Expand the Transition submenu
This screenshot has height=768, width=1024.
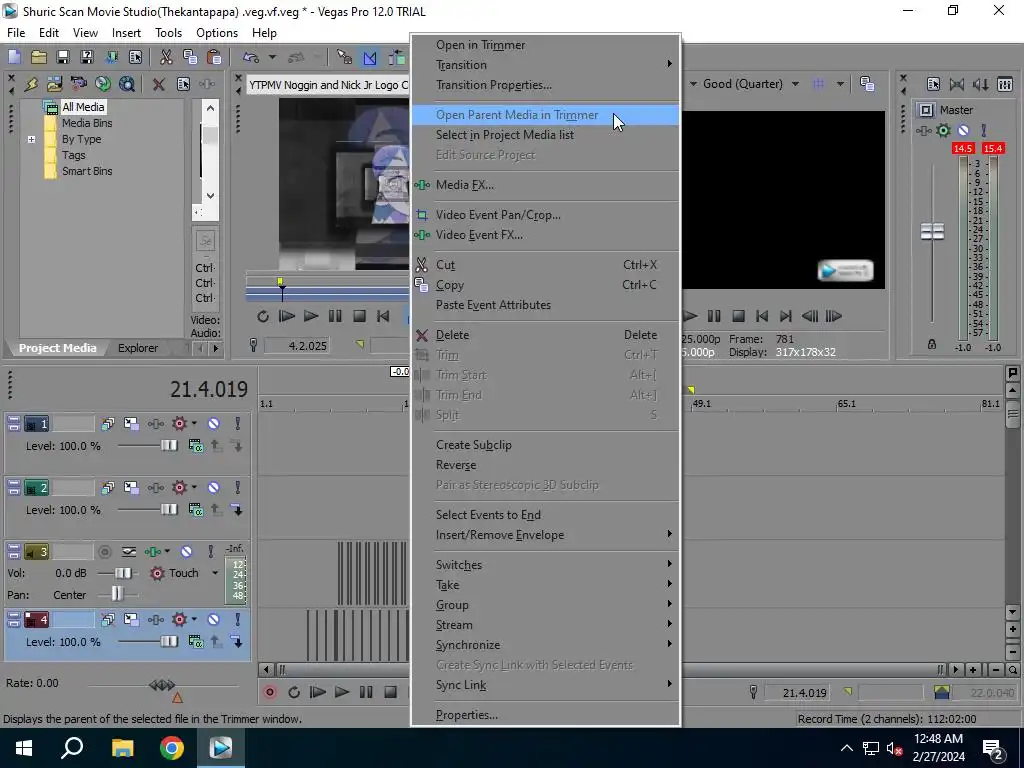[545, 65]
